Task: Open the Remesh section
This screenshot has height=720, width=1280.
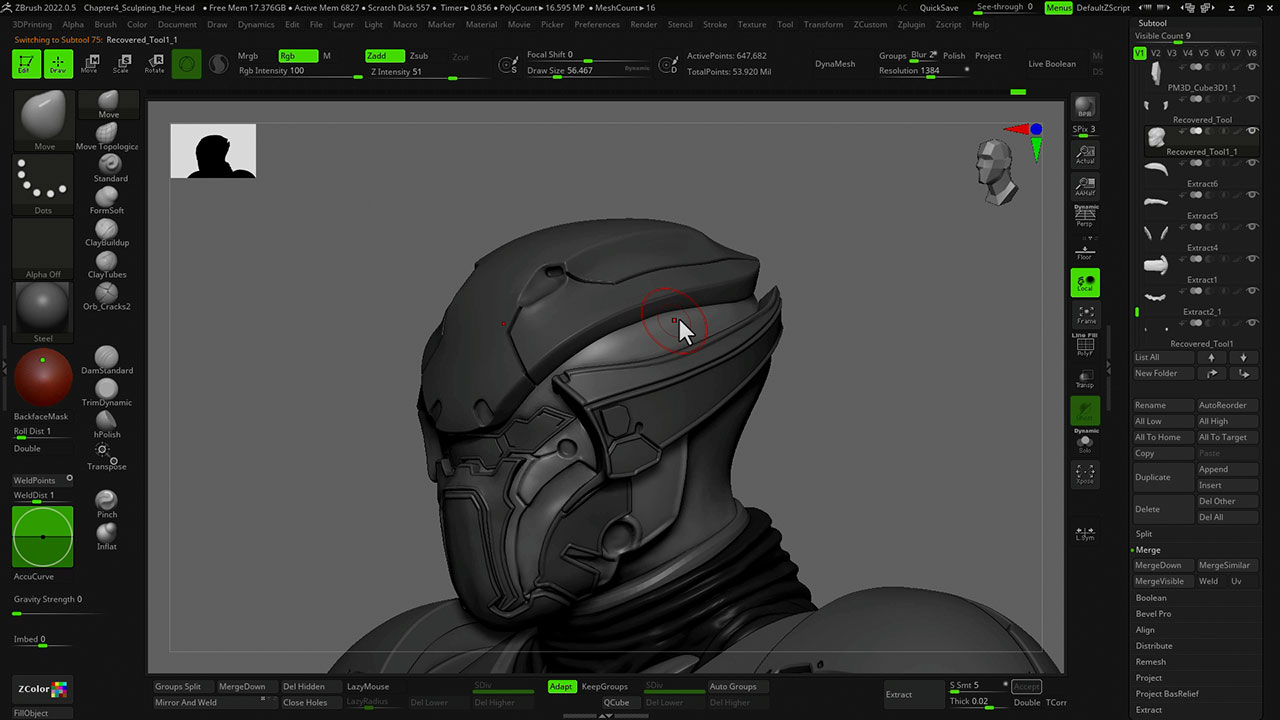Action: (1151, 662)
